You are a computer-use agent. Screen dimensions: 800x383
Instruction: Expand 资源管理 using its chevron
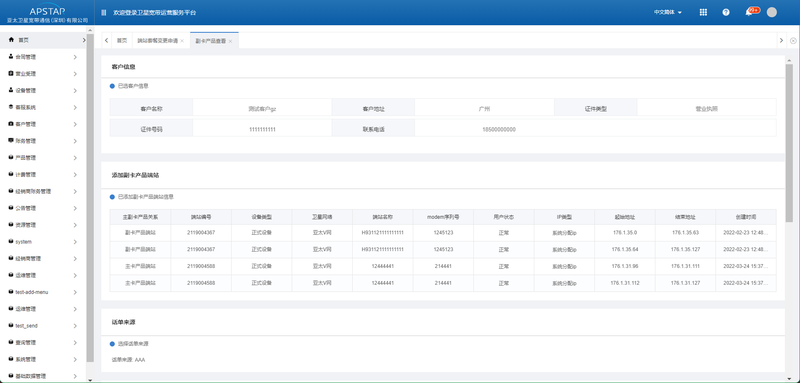tap(75, 225)
